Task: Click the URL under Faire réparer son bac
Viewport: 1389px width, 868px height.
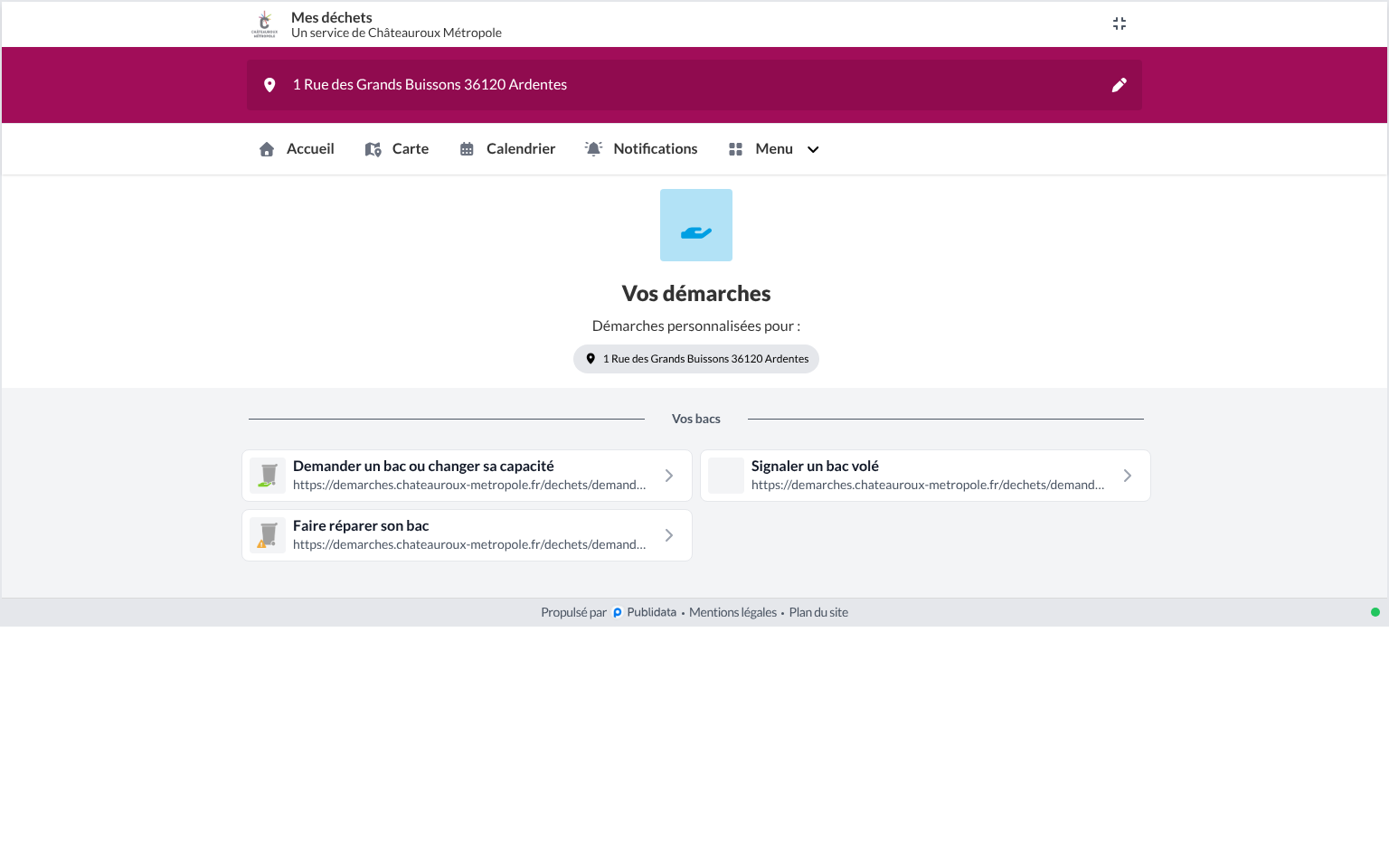Action: pos(469,544)
